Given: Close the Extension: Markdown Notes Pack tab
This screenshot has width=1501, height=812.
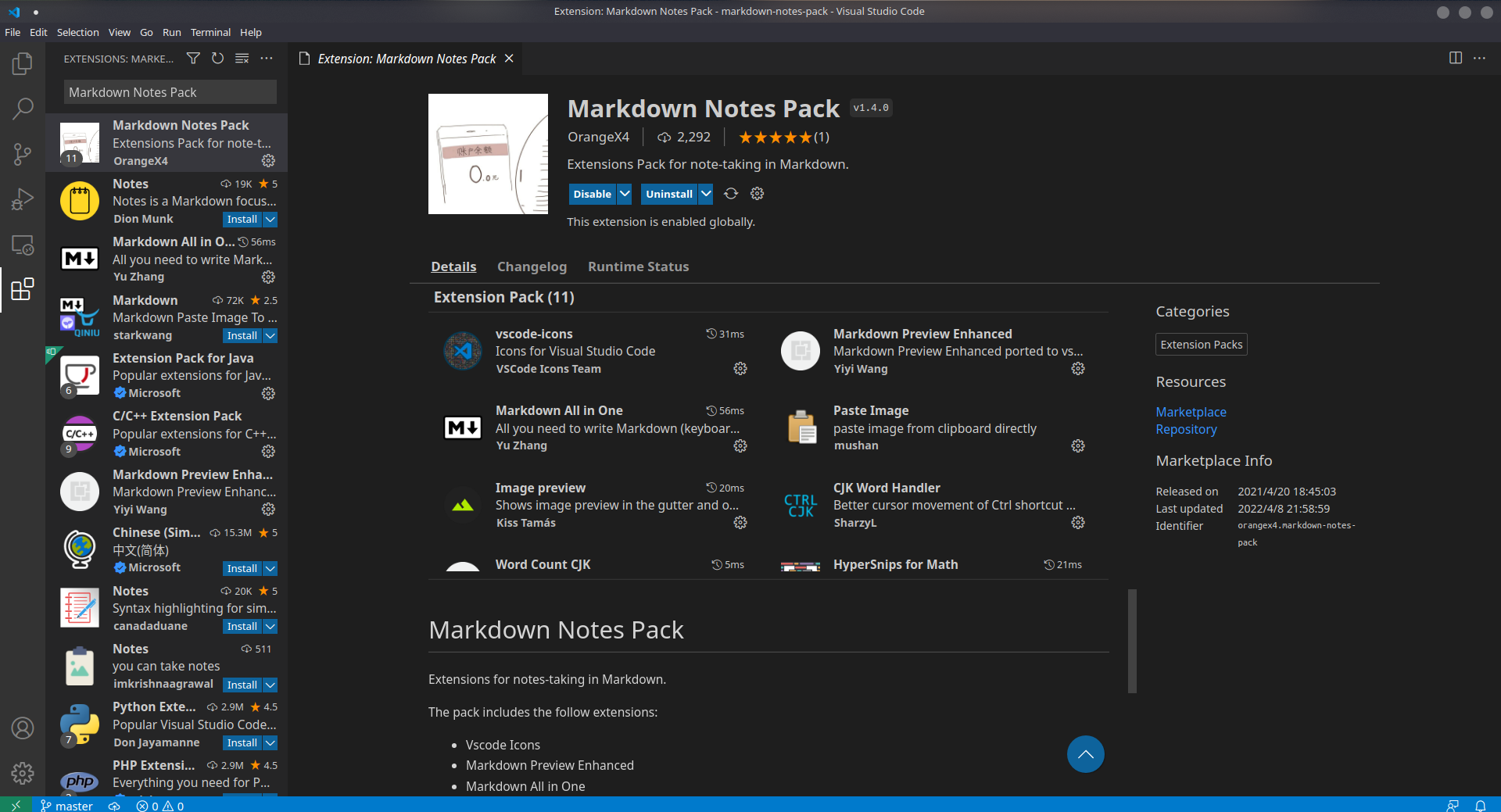Looking at the screenshot, I should 509,59.
